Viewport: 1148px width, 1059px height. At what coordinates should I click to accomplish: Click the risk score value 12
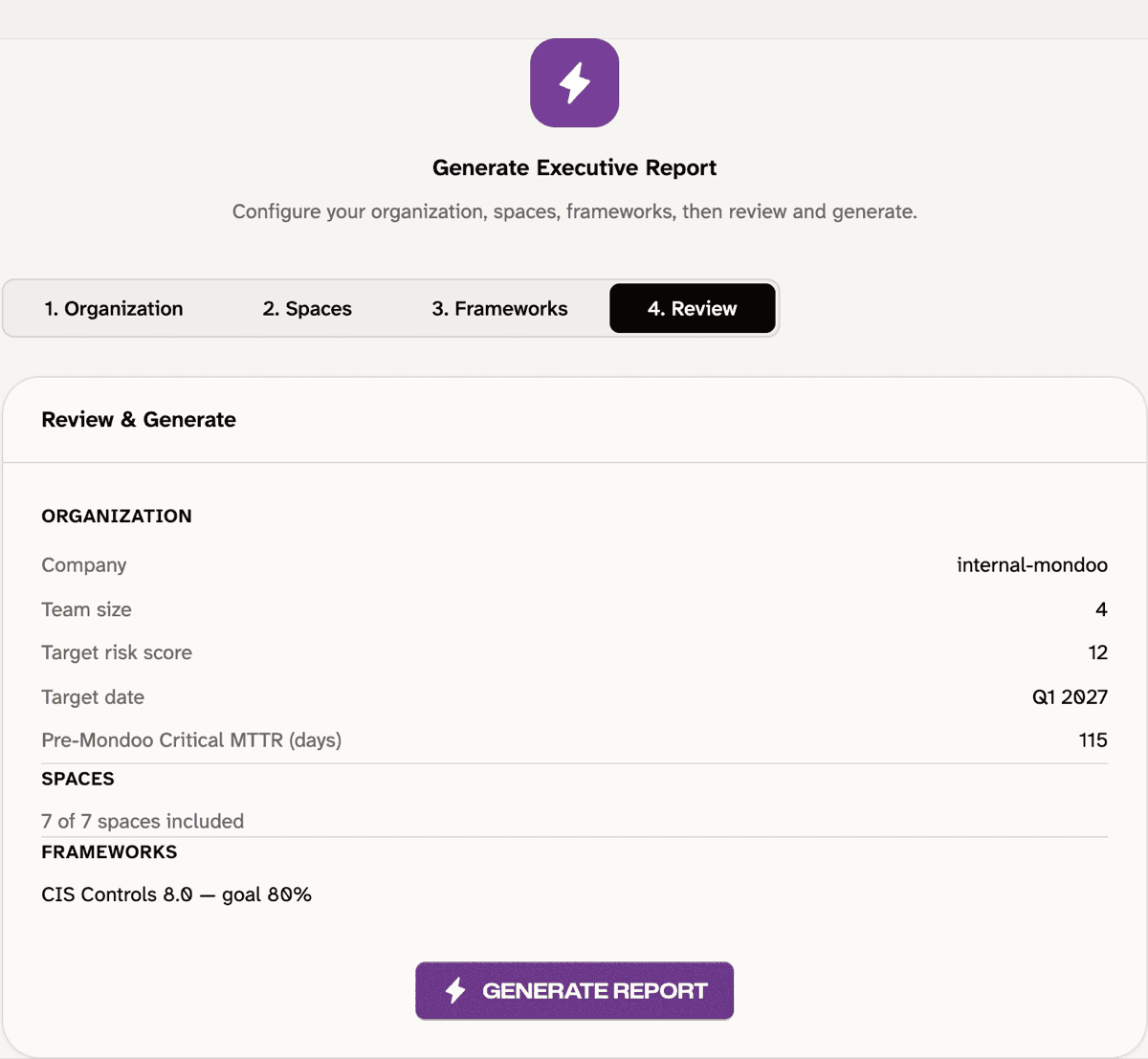[x=1098, y=652]
